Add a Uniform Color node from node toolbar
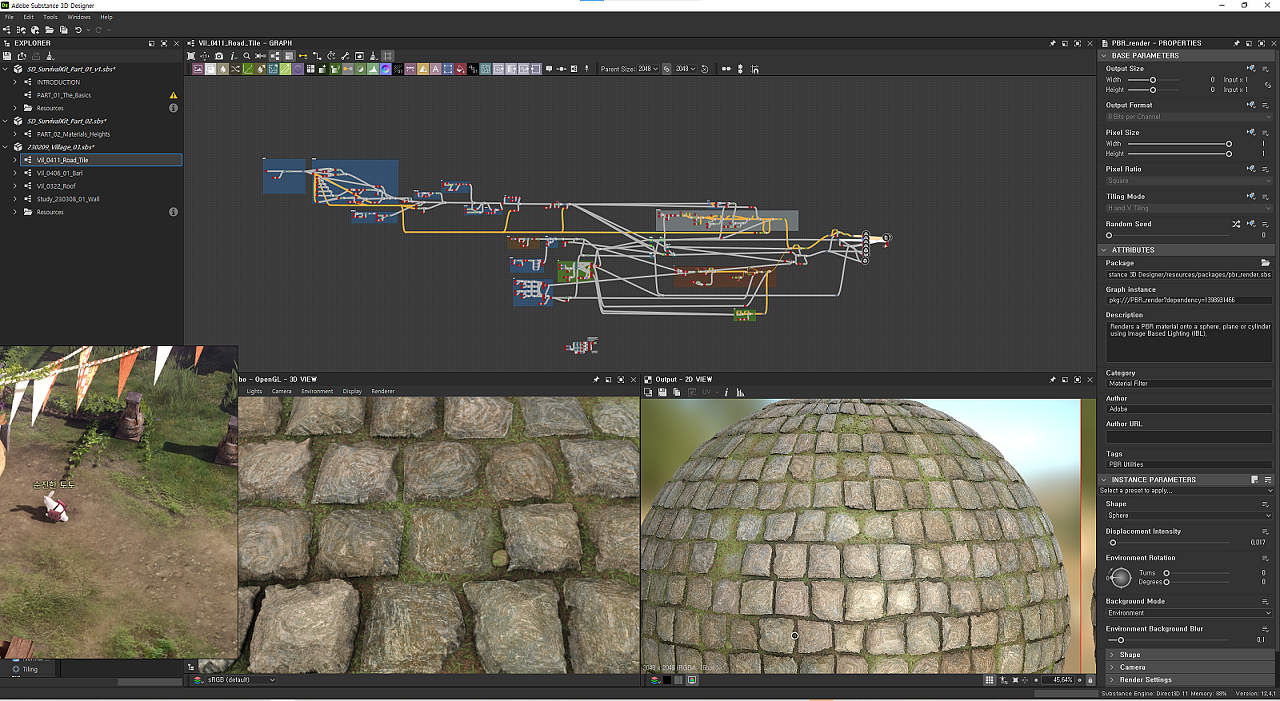Image resolution: width=1280 pixels, height=701 pixels. 460,69
